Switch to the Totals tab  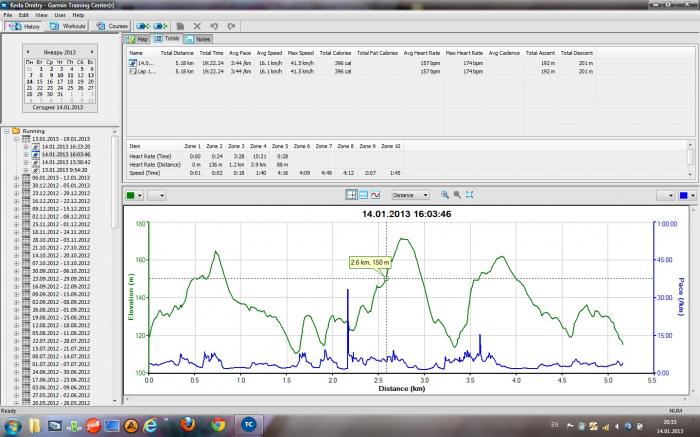click(x=167, y=39)
